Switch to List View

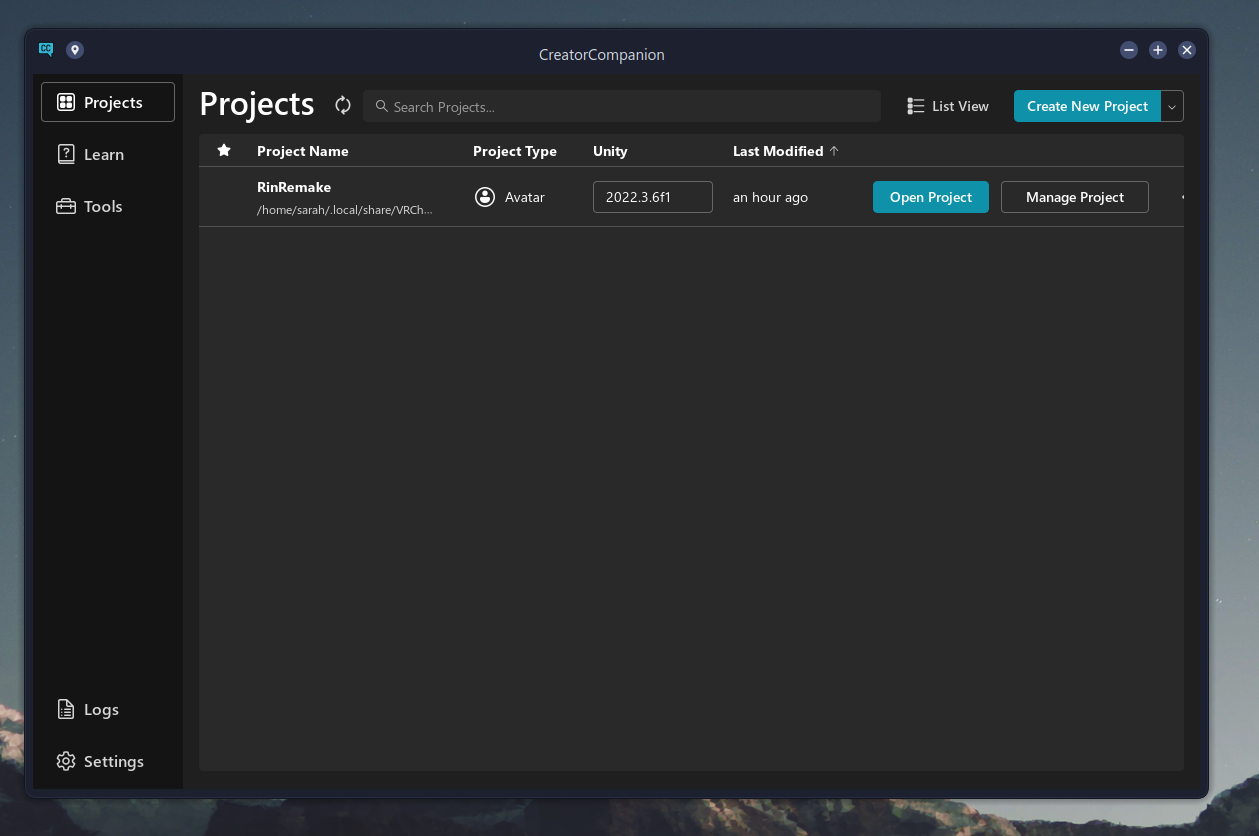pyautogui.click(x=947, y=106)
